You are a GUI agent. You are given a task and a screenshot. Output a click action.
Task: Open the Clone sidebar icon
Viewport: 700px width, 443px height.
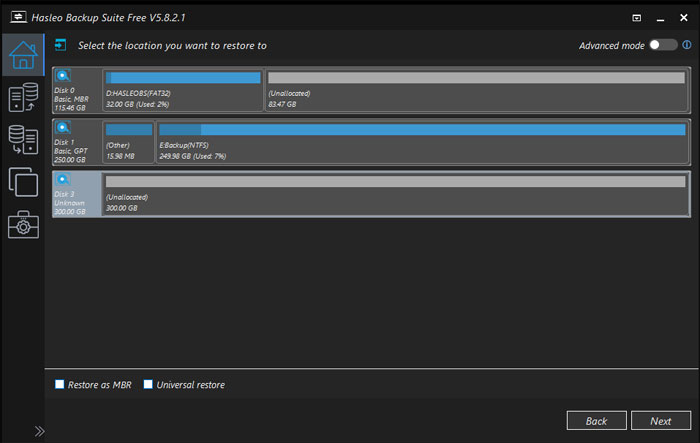coord(23,182)
